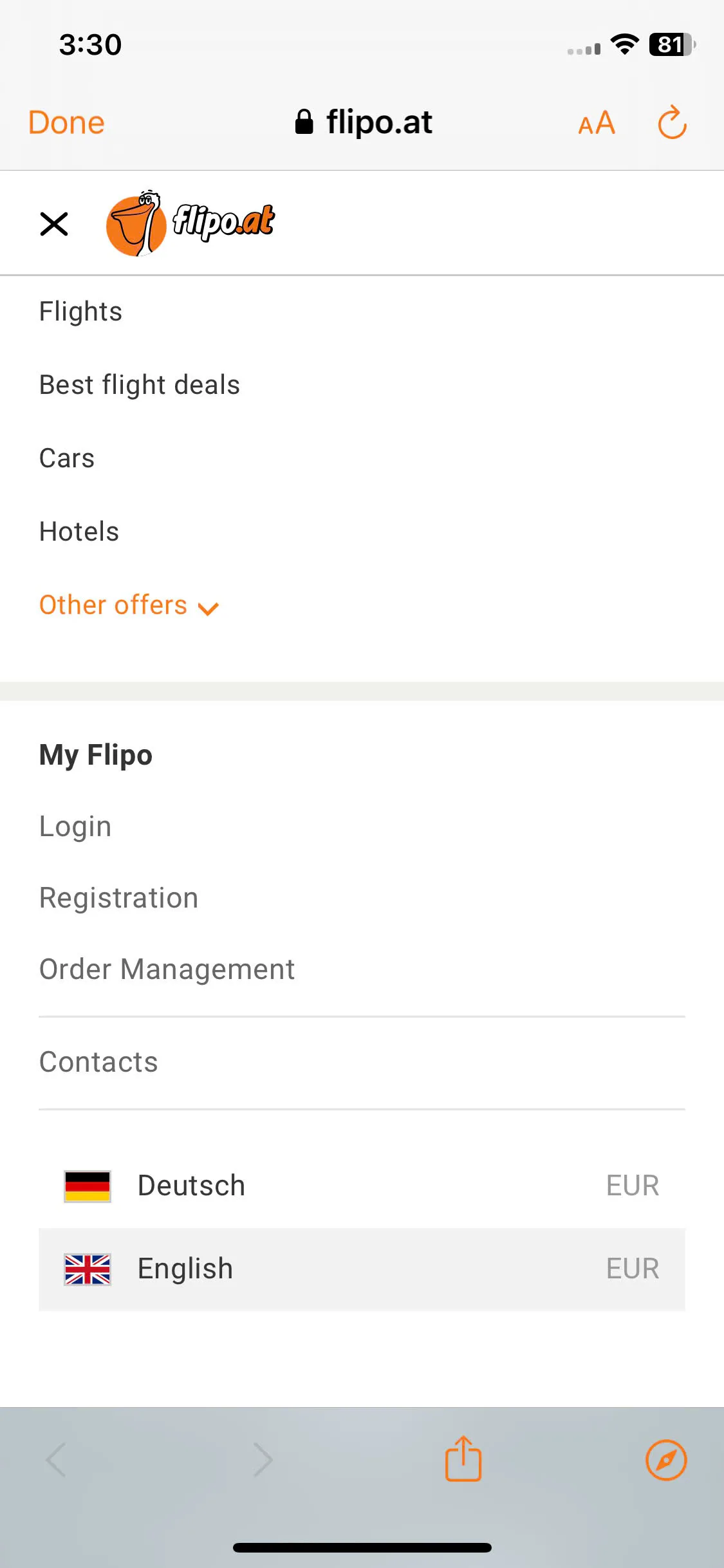The height and width of the screenshot is (1568, 724).
Task: Tap the UK flag icon
Action: 88,1269
